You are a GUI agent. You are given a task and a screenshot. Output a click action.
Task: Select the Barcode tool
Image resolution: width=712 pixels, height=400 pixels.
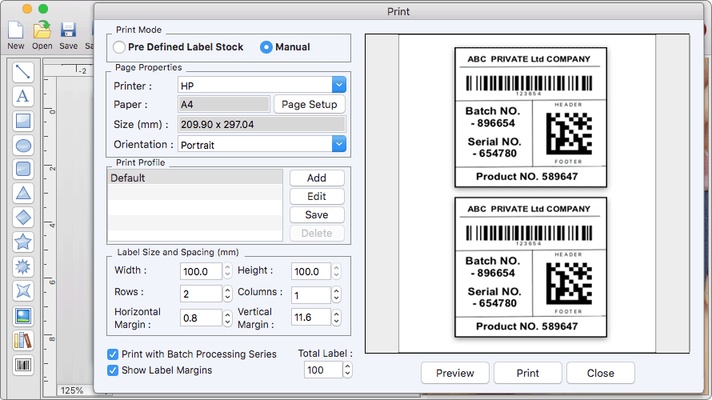tap(23, 365)
